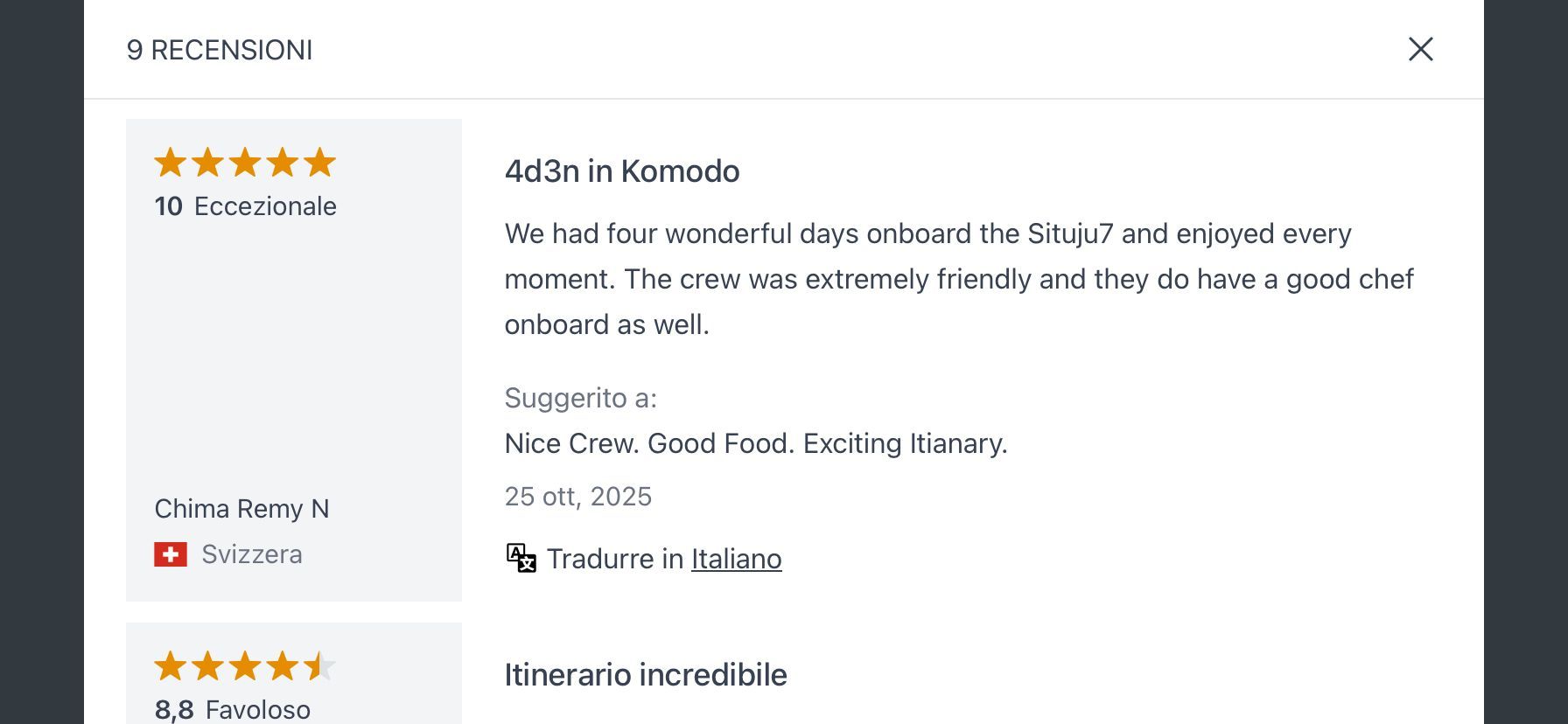Click the "8,8 Favoloso" score label
Image resolution: width=1568 pixels, height=724 pixels.
point(232,709)
